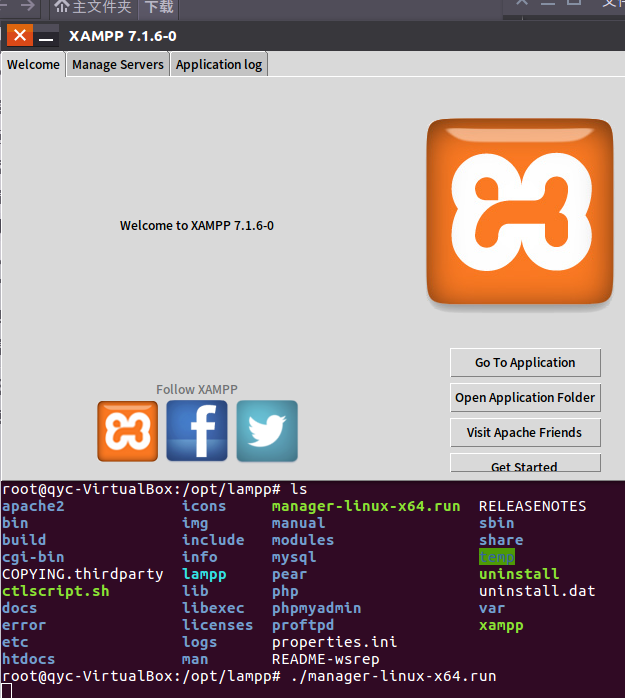625x698 pixels.
Task: Click the green uninstall entry in terminal
Action: tap(519, 574)
